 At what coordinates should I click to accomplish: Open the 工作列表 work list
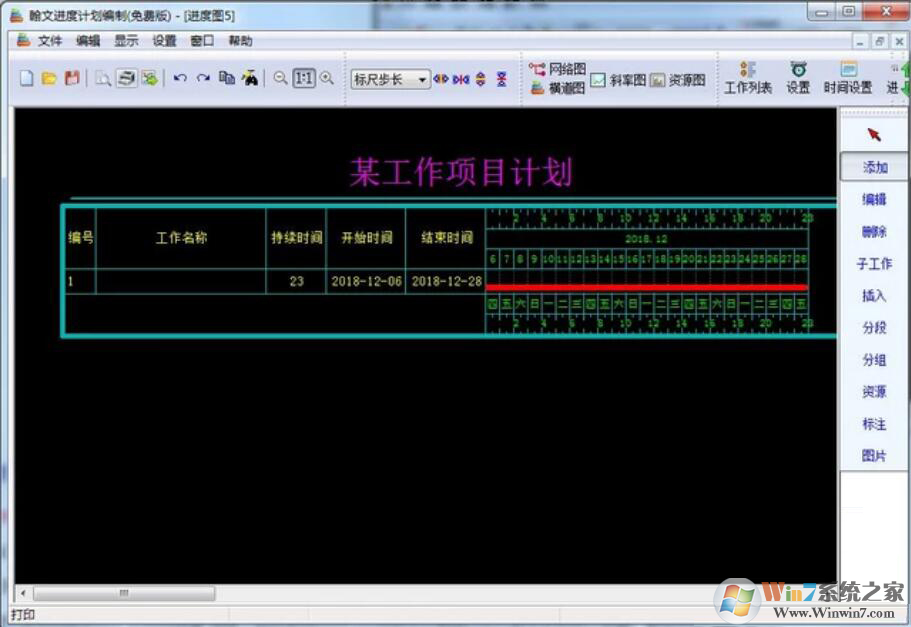[748, 77]
